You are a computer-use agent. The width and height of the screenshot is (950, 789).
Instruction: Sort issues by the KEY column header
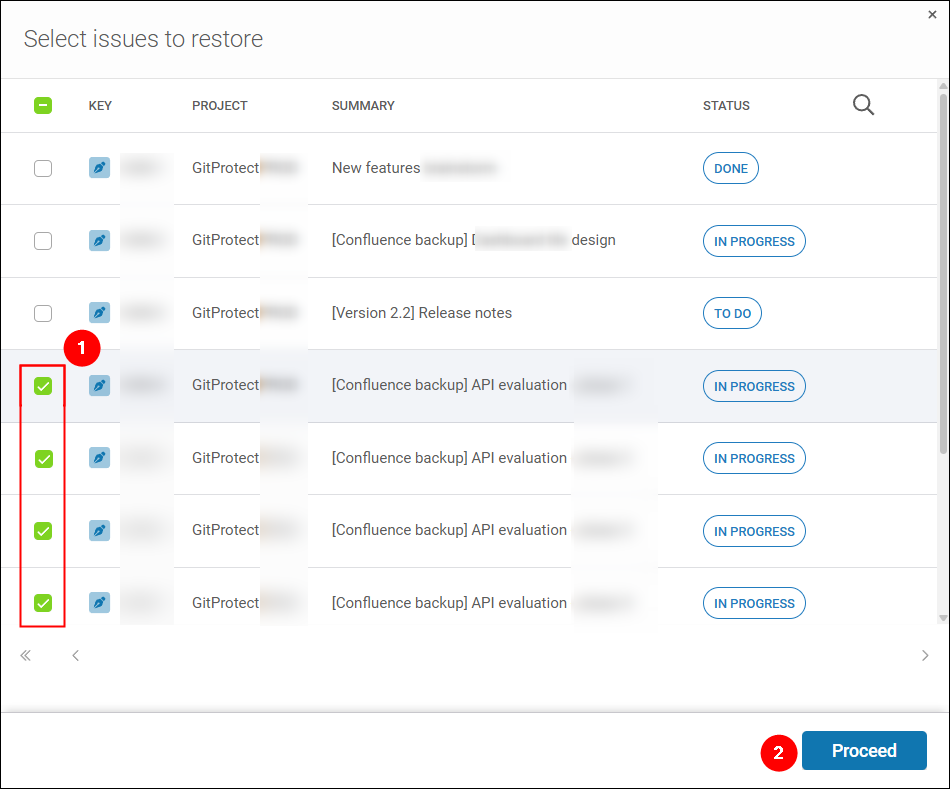point(100,105)
